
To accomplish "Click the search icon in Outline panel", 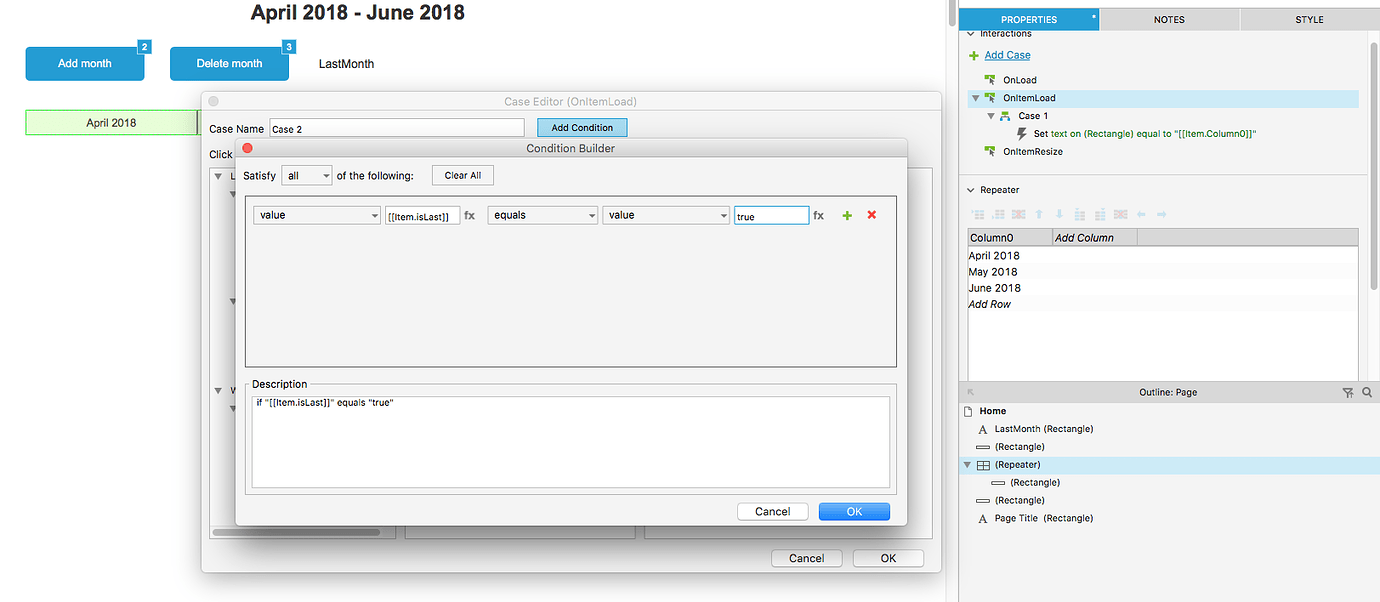I will [1367, 393].
